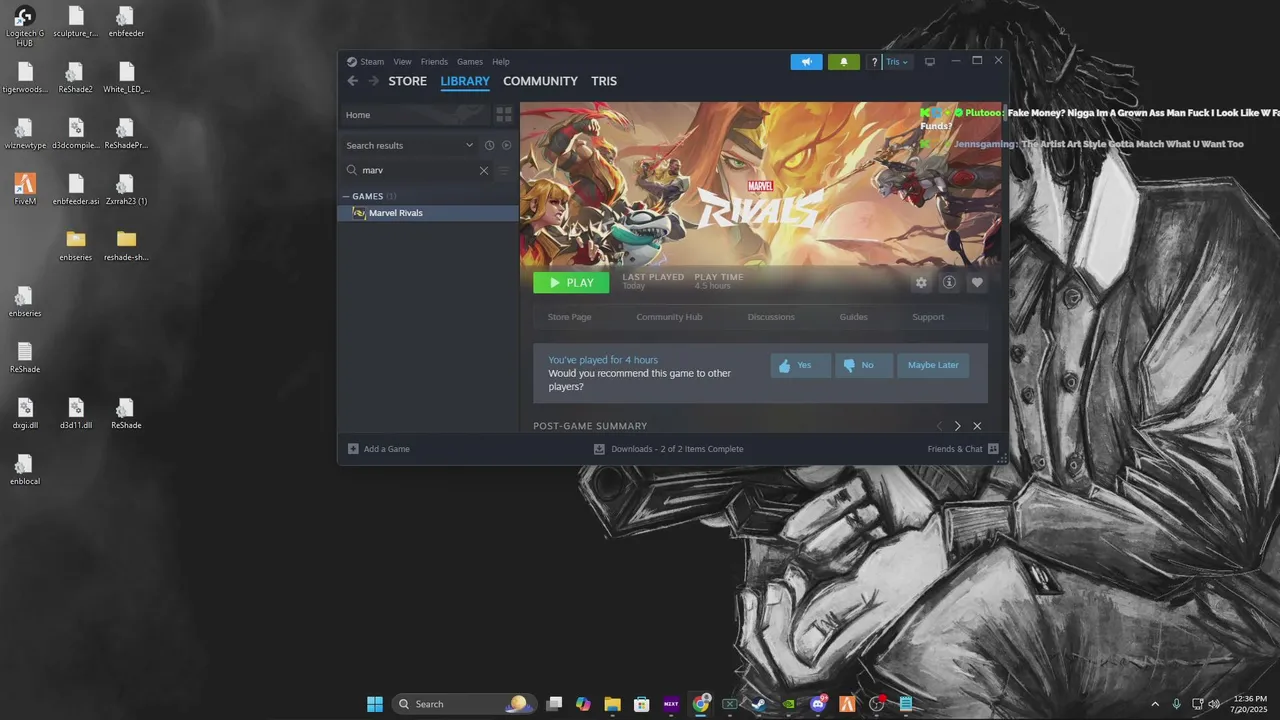The height and width of the screenshot is (720, 1280).
Task: Go to previous post-game summary arrow
Action: [x=939, y=426]
